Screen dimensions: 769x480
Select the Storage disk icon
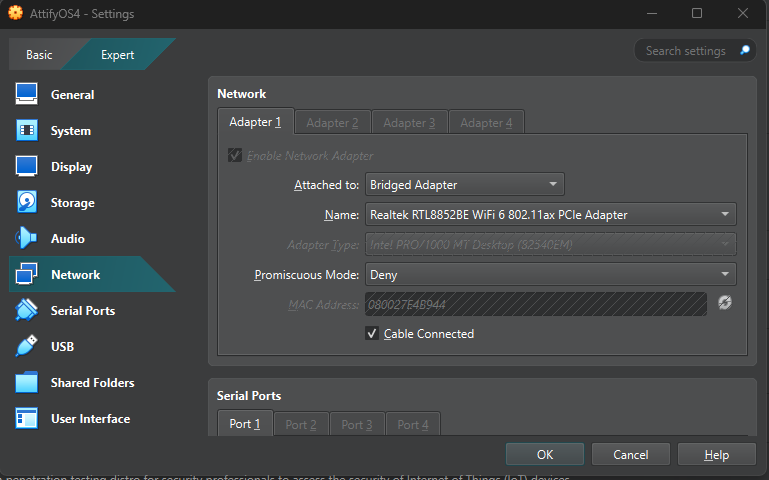click(27, 203)
